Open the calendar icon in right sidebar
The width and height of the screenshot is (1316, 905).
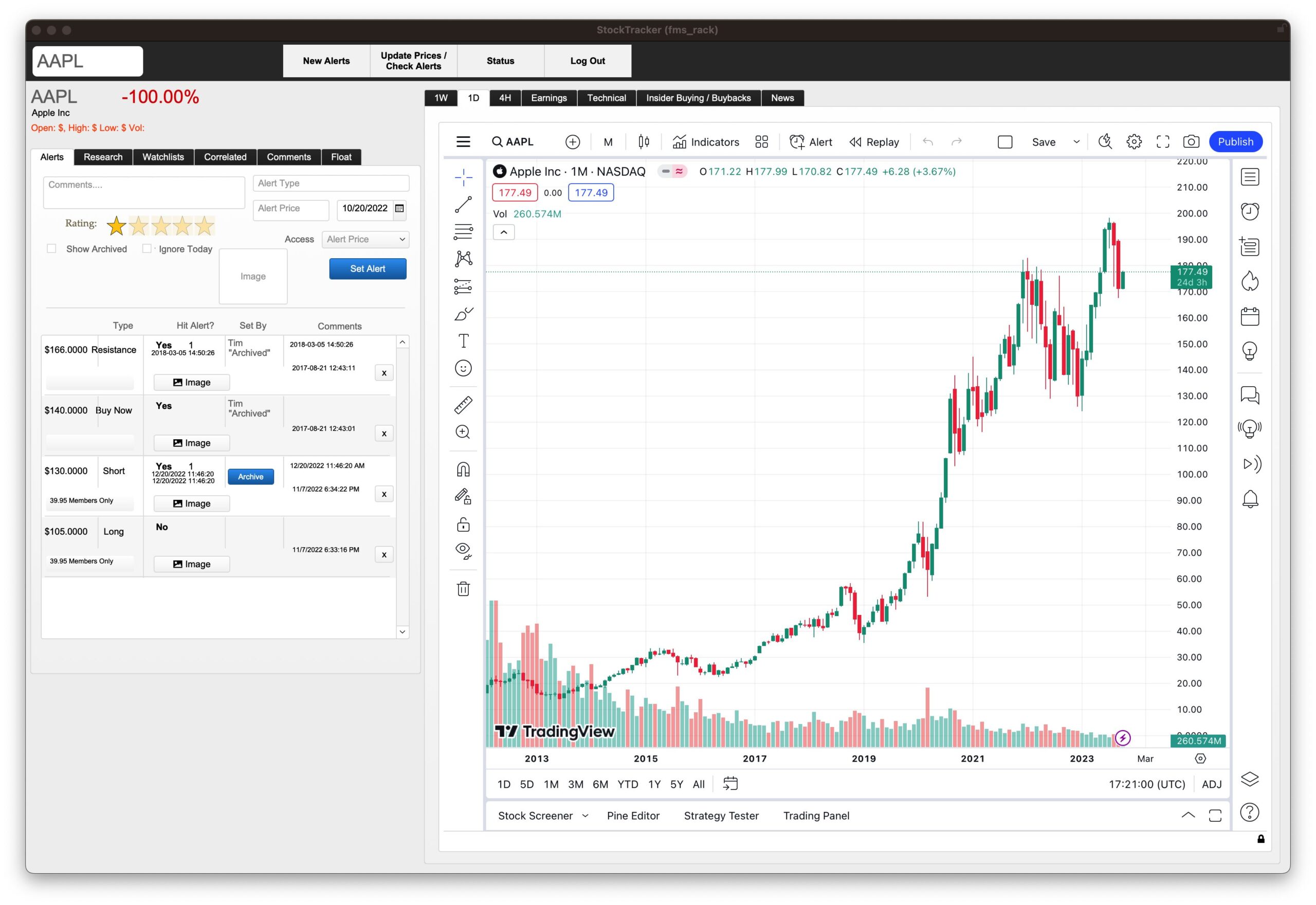[x=1249, y=316]
